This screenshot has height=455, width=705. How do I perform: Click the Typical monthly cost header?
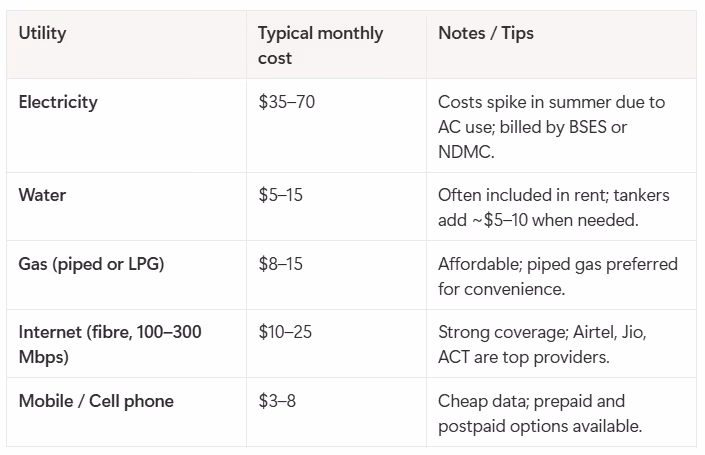tap(320, 45)
